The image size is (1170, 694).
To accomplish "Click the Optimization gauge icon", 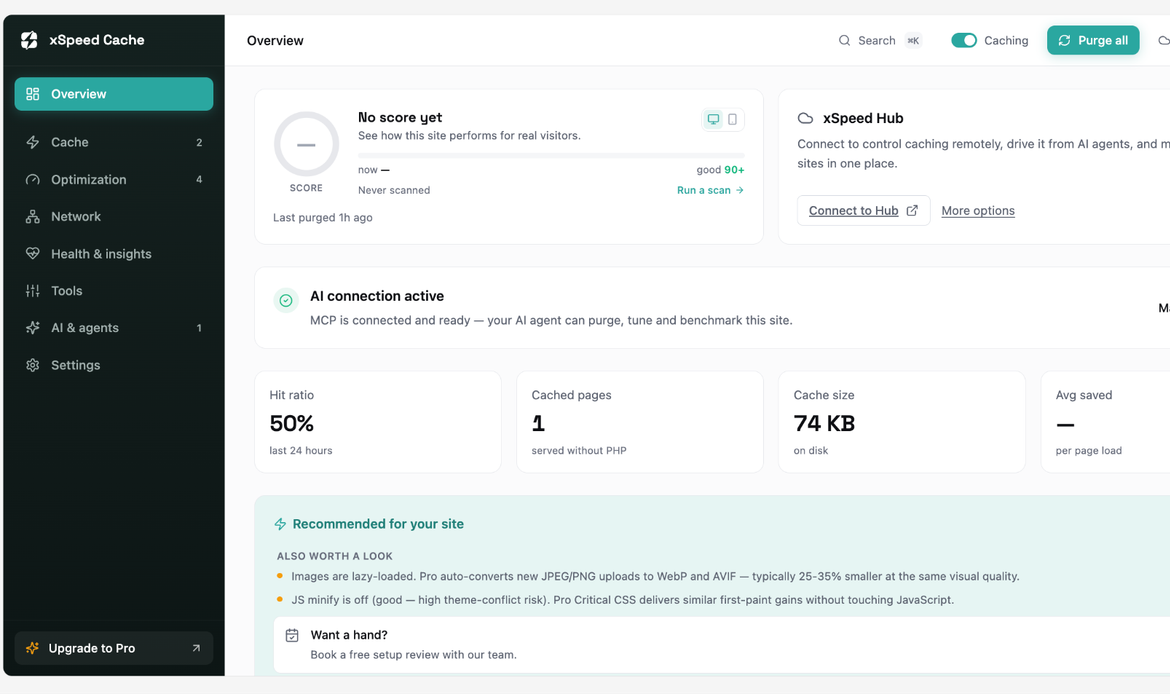I will 33,179.
